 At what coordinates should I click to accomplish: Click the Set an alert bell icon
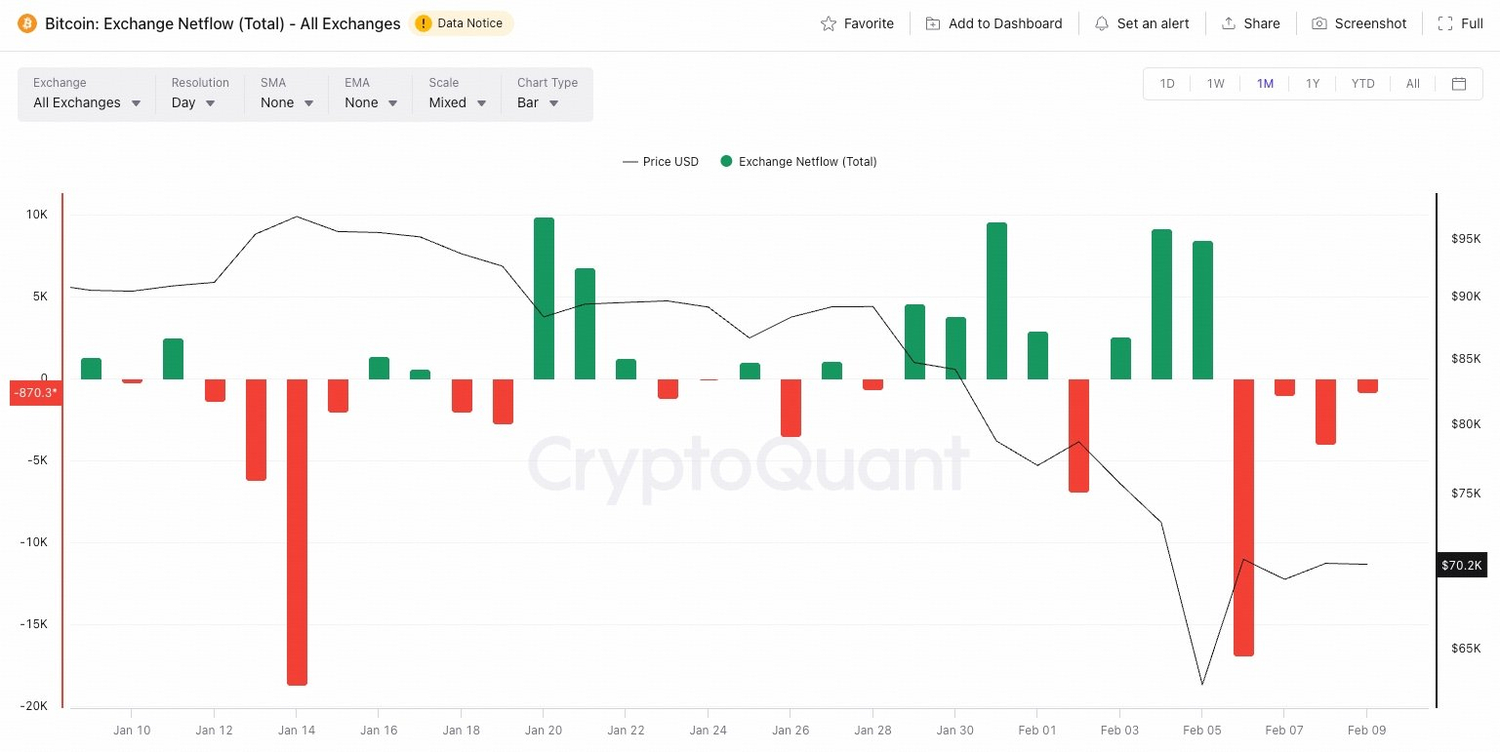coord(1102,23)
